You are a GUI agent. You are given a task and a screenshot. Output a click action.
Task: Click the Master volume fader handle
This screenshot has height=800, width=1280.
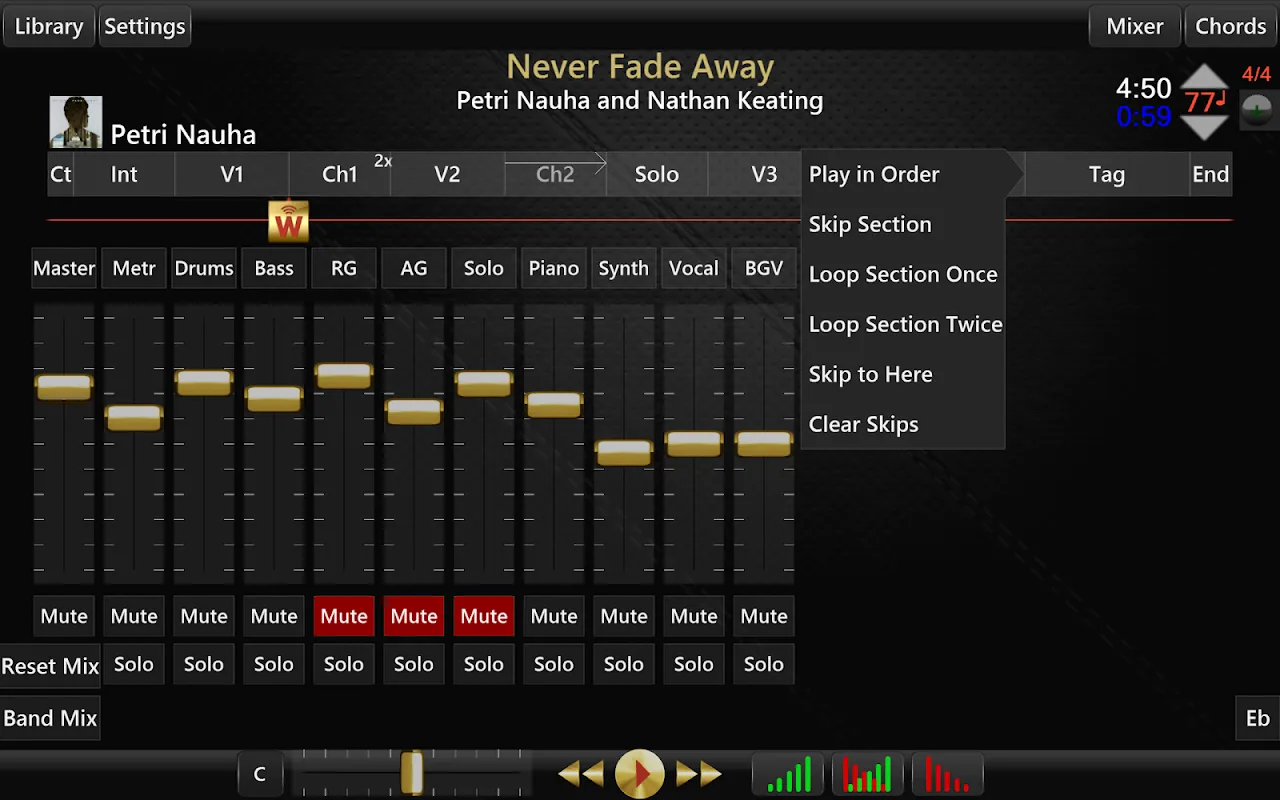(x=64, y=386)
